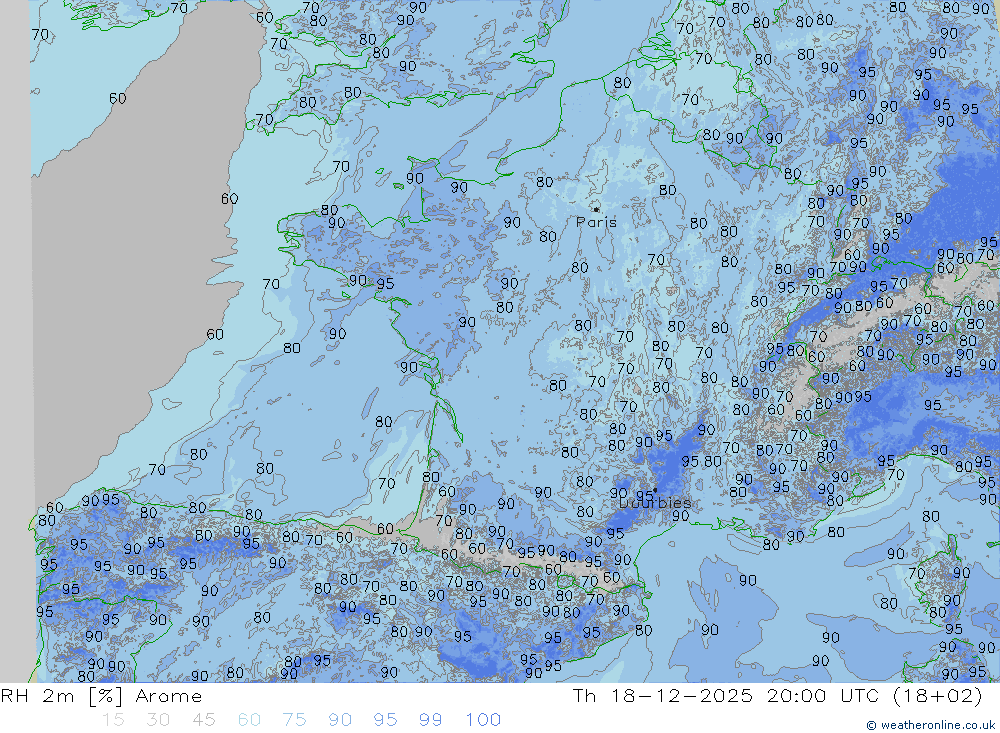Click the 95 contour label by Brittany's south coast
This screenshot has height=733, width=1000.
pos(385,283)
